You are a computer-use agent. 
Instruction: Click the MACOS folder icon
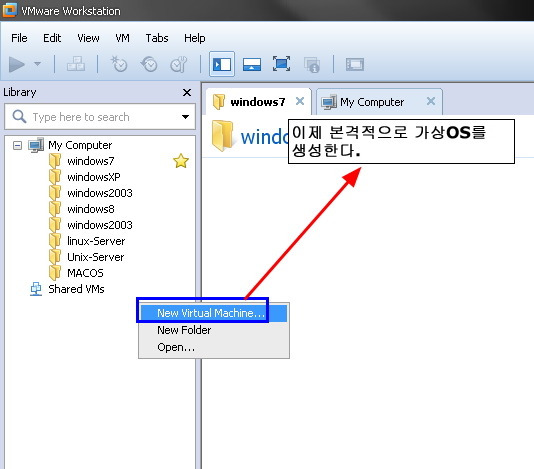55,273
